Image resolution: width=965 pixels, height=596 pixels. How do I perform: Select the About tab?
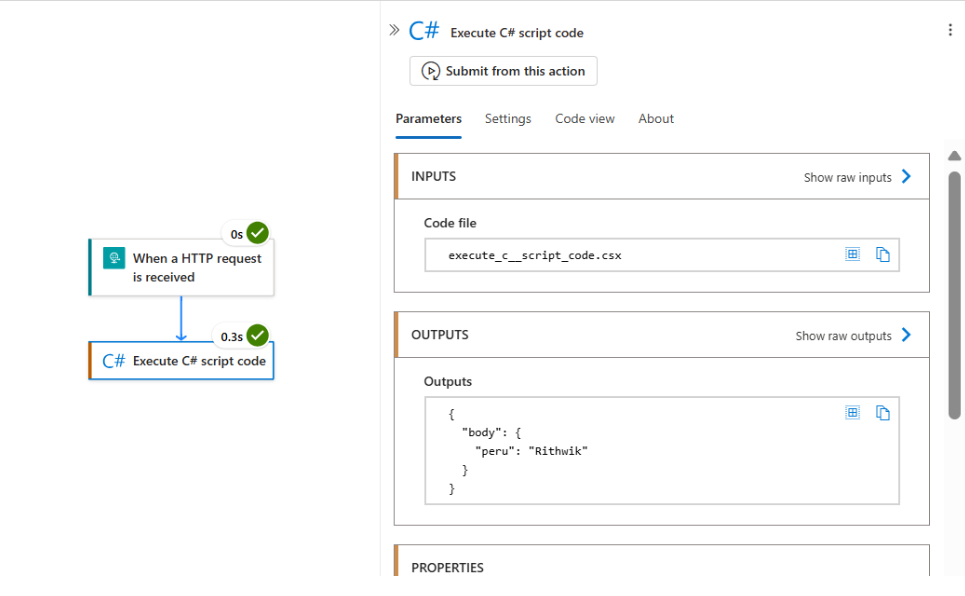tap(655, 118)
